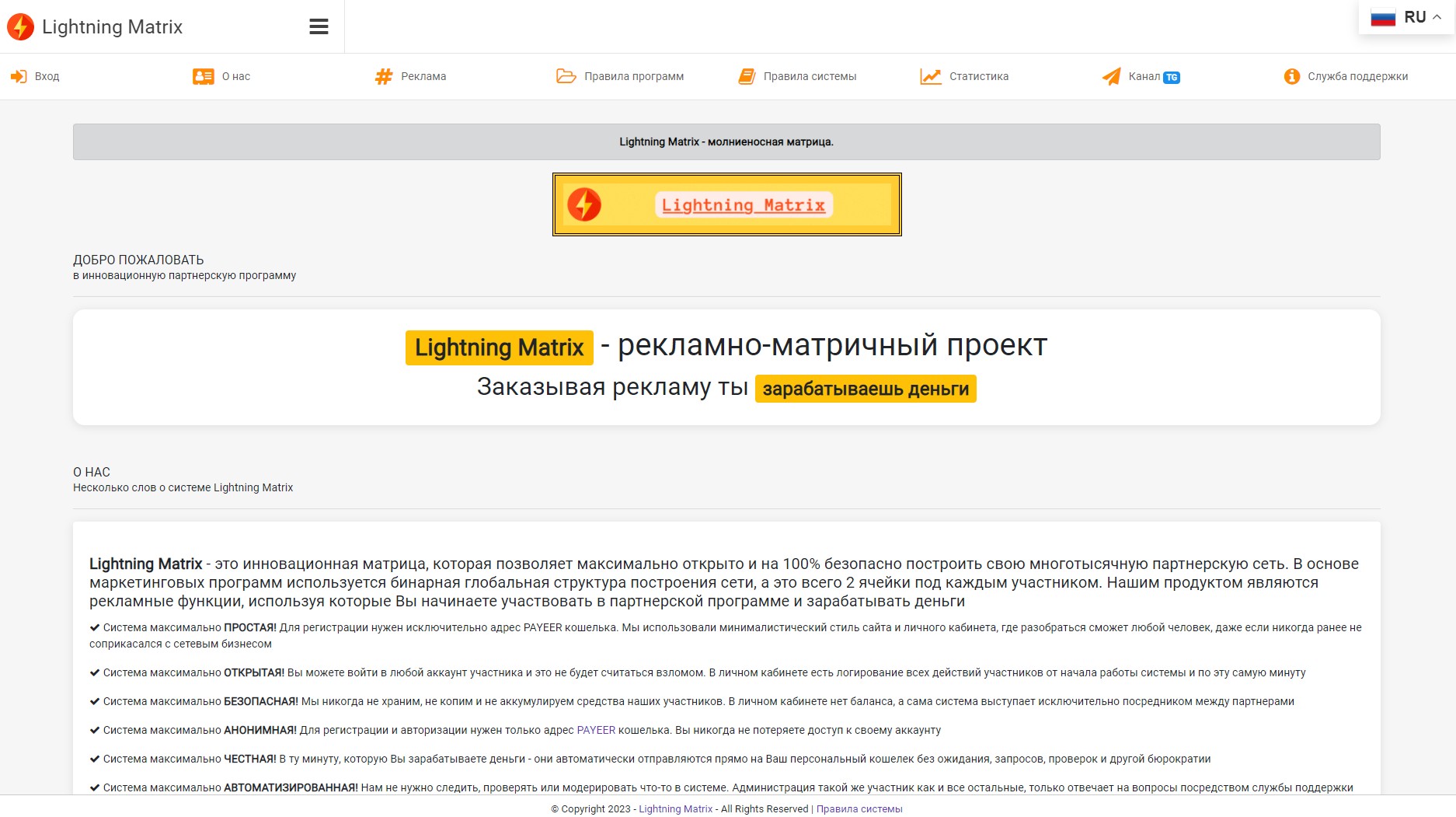Click the gray bar reading молниеносная матрица
Screen dimensions: 1456x817
726,141
